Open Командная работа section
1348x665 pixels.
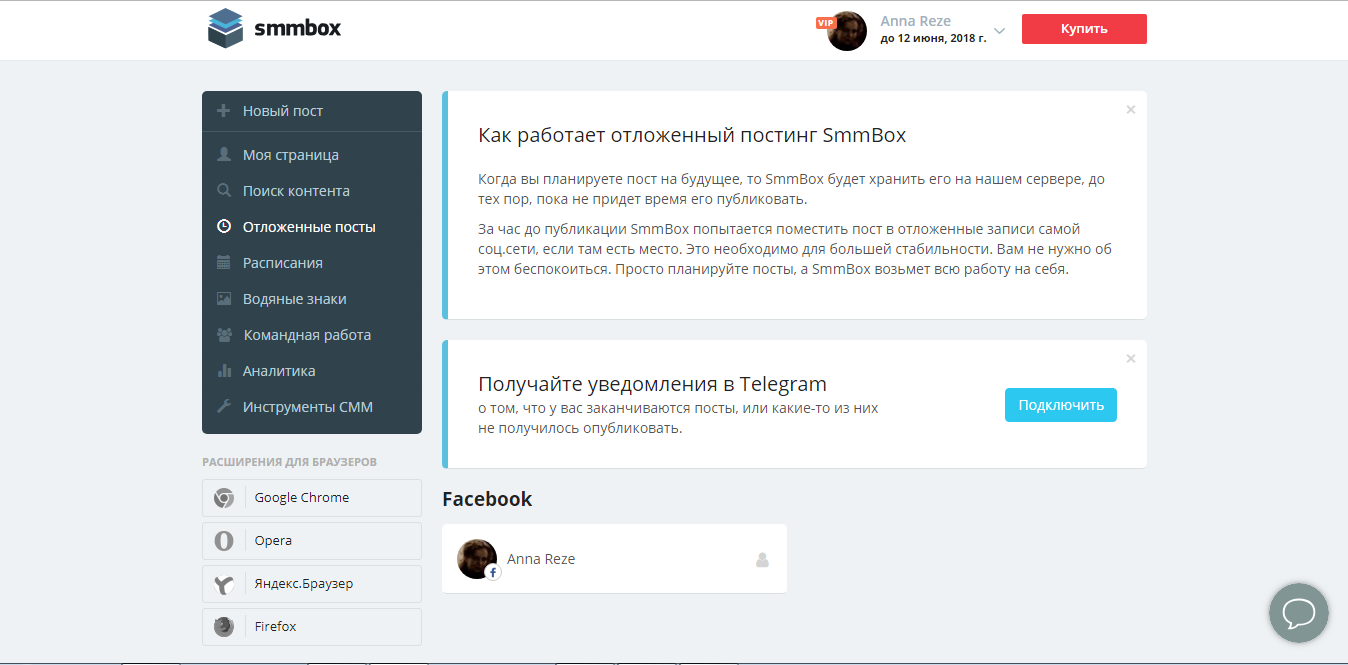pyautogui.click(x=312, y=335)
